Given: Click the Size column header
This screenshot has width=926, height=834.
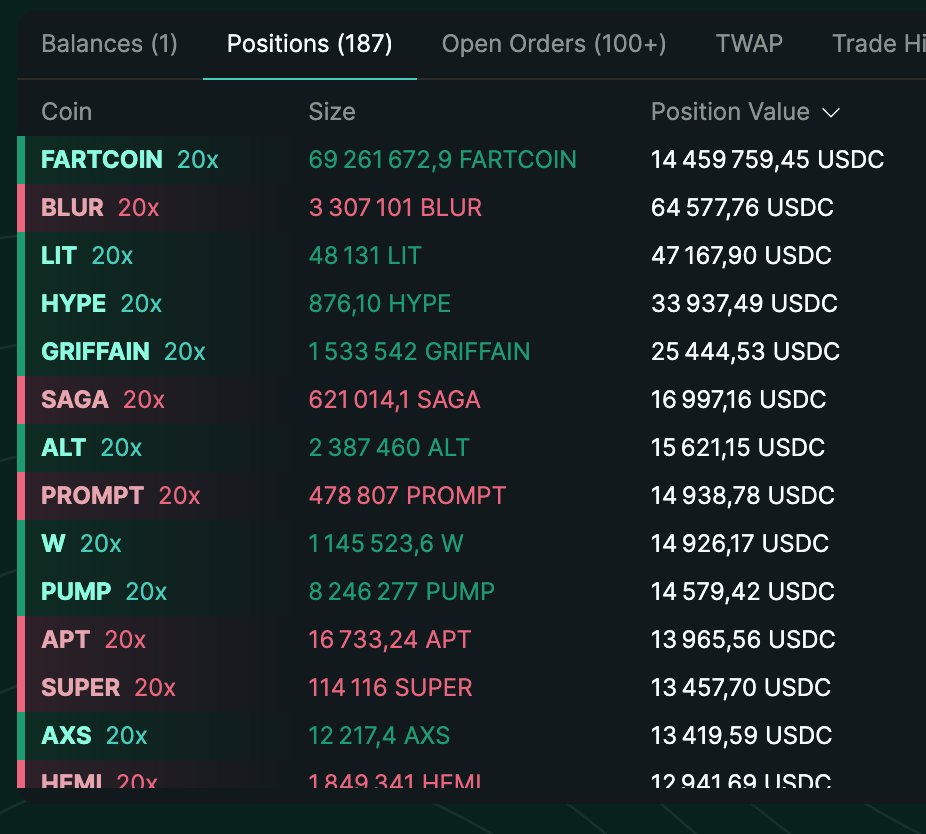Looking at the screenshot, I should pos(332,112).
